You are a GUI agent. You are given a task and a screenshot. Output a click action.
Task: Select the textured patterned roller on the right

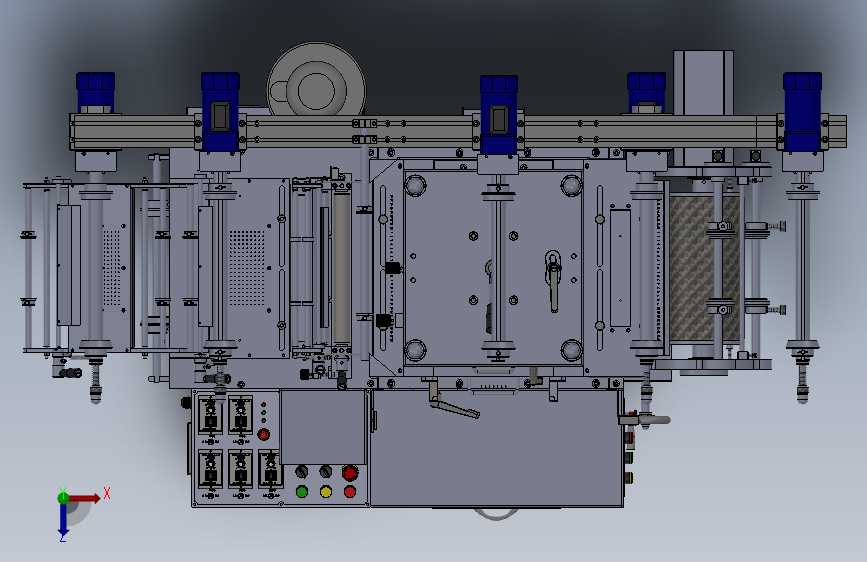(x=704, y=268)
